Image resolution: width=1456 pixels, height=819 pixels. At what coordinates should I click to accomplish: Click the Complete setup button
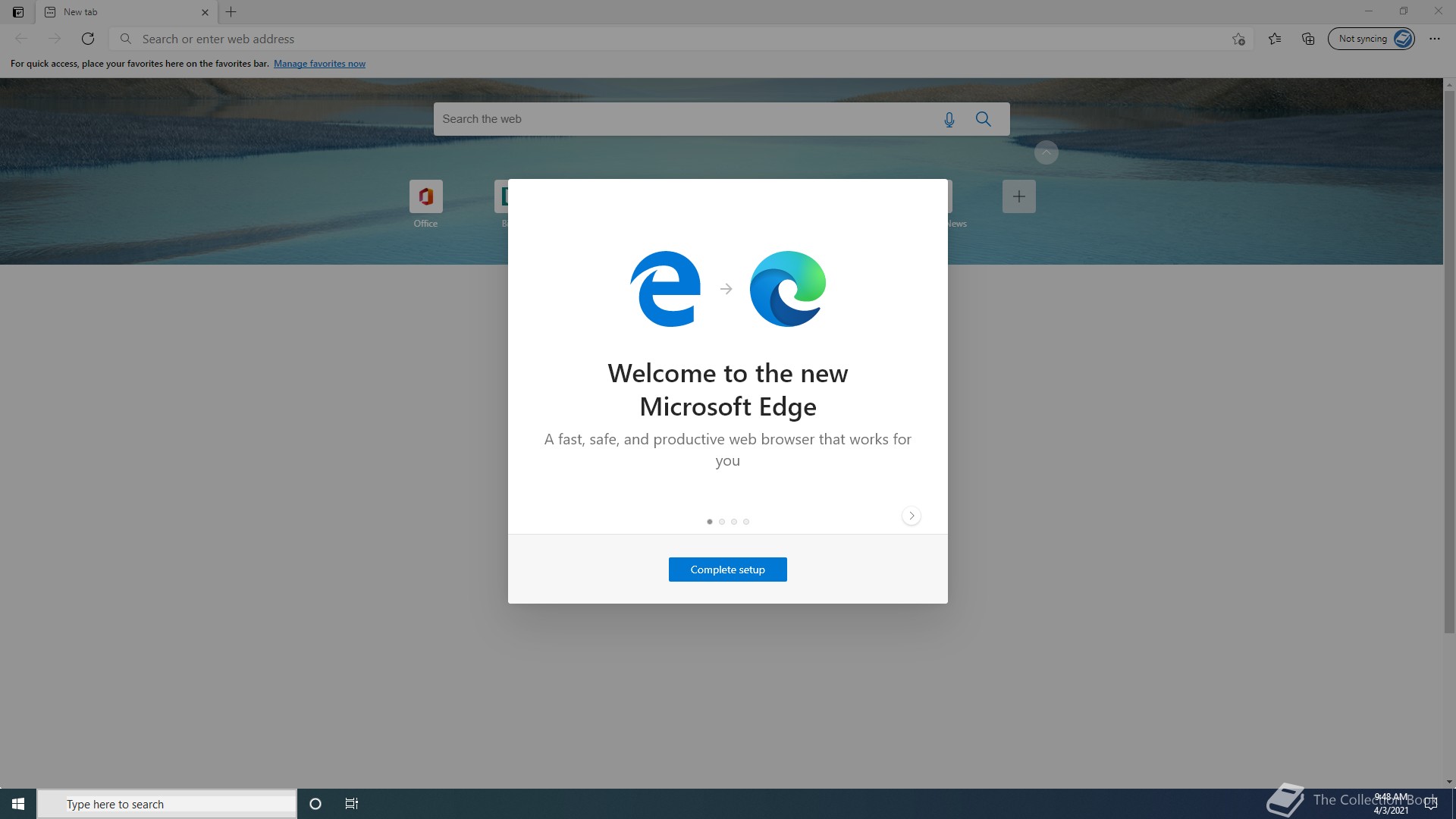click(x=727, y=570)
